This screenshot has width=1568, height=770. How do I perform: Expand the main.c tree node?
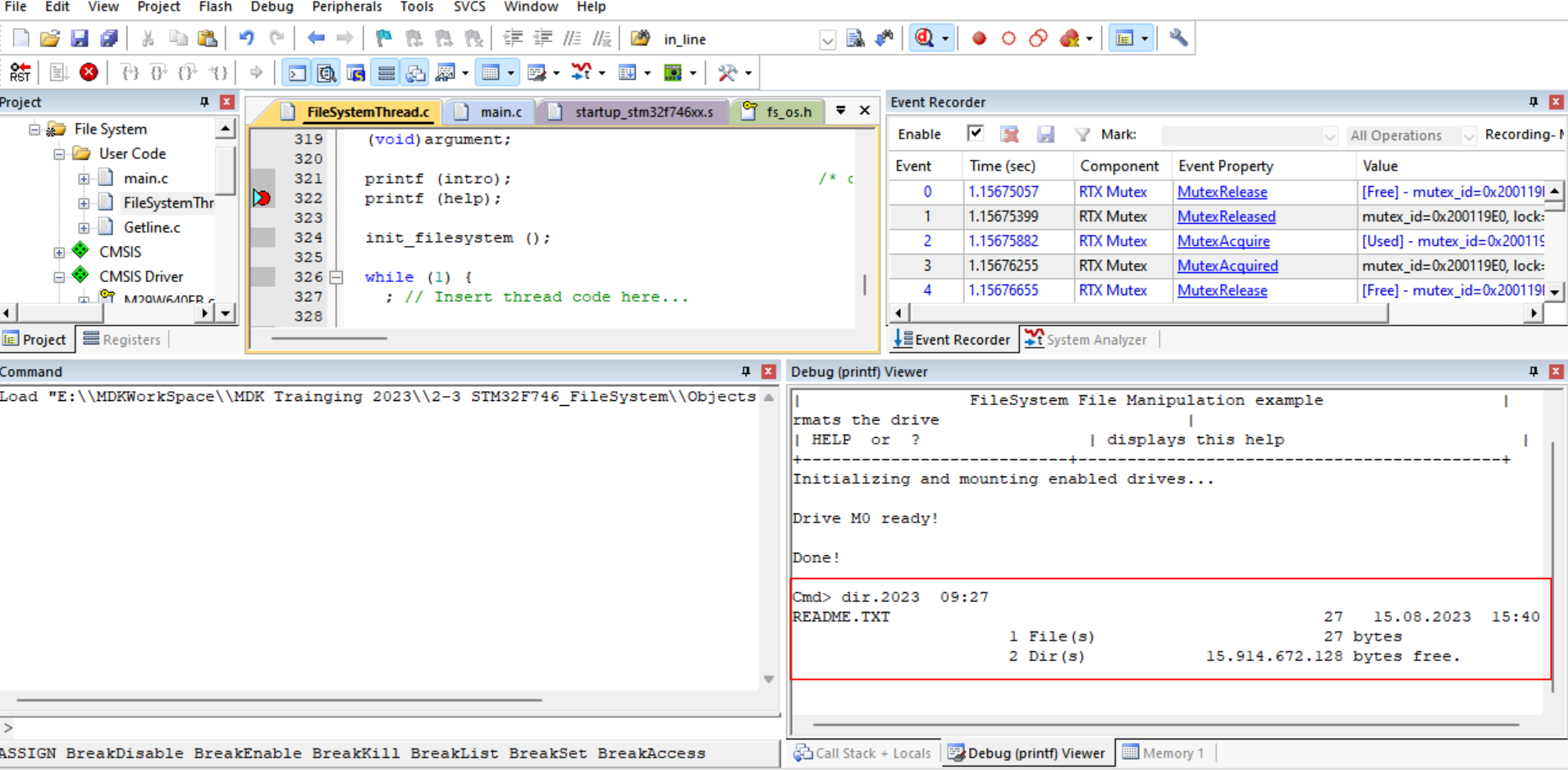click(x=84, y=179)
